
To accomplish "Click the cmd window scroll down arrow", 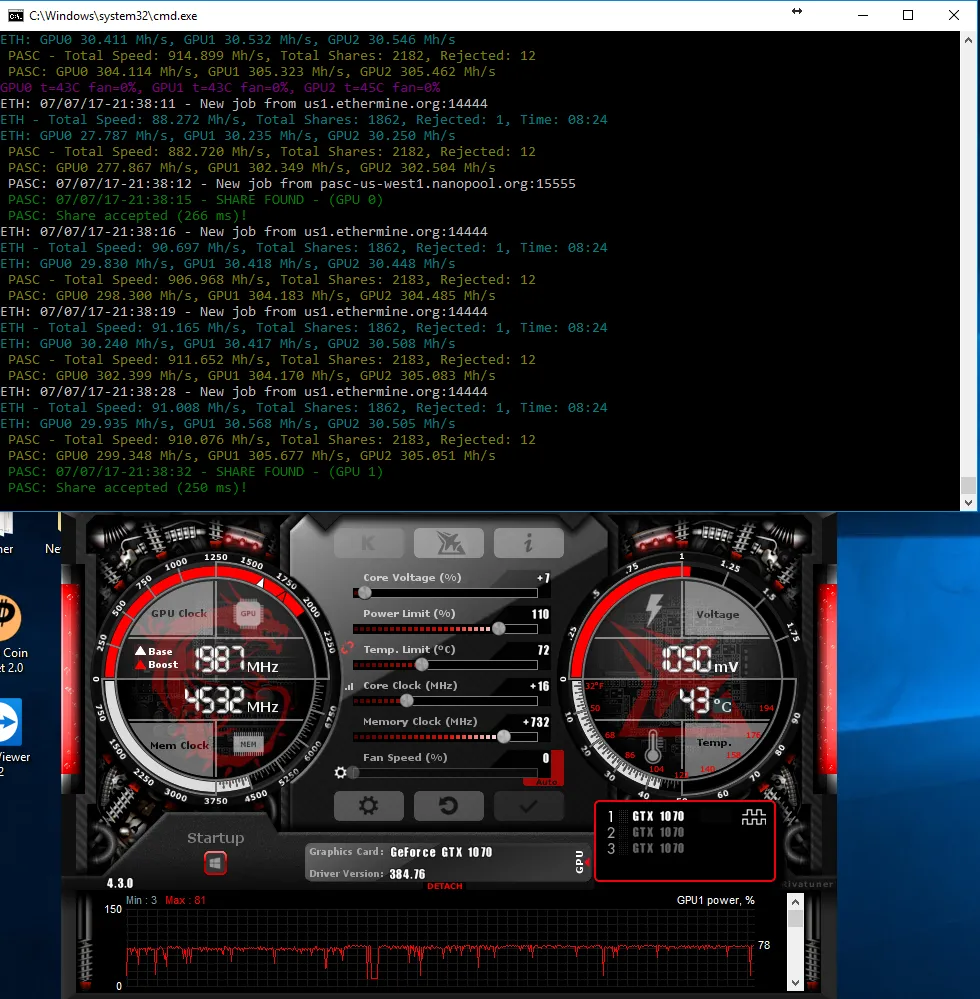I will 969,502.
